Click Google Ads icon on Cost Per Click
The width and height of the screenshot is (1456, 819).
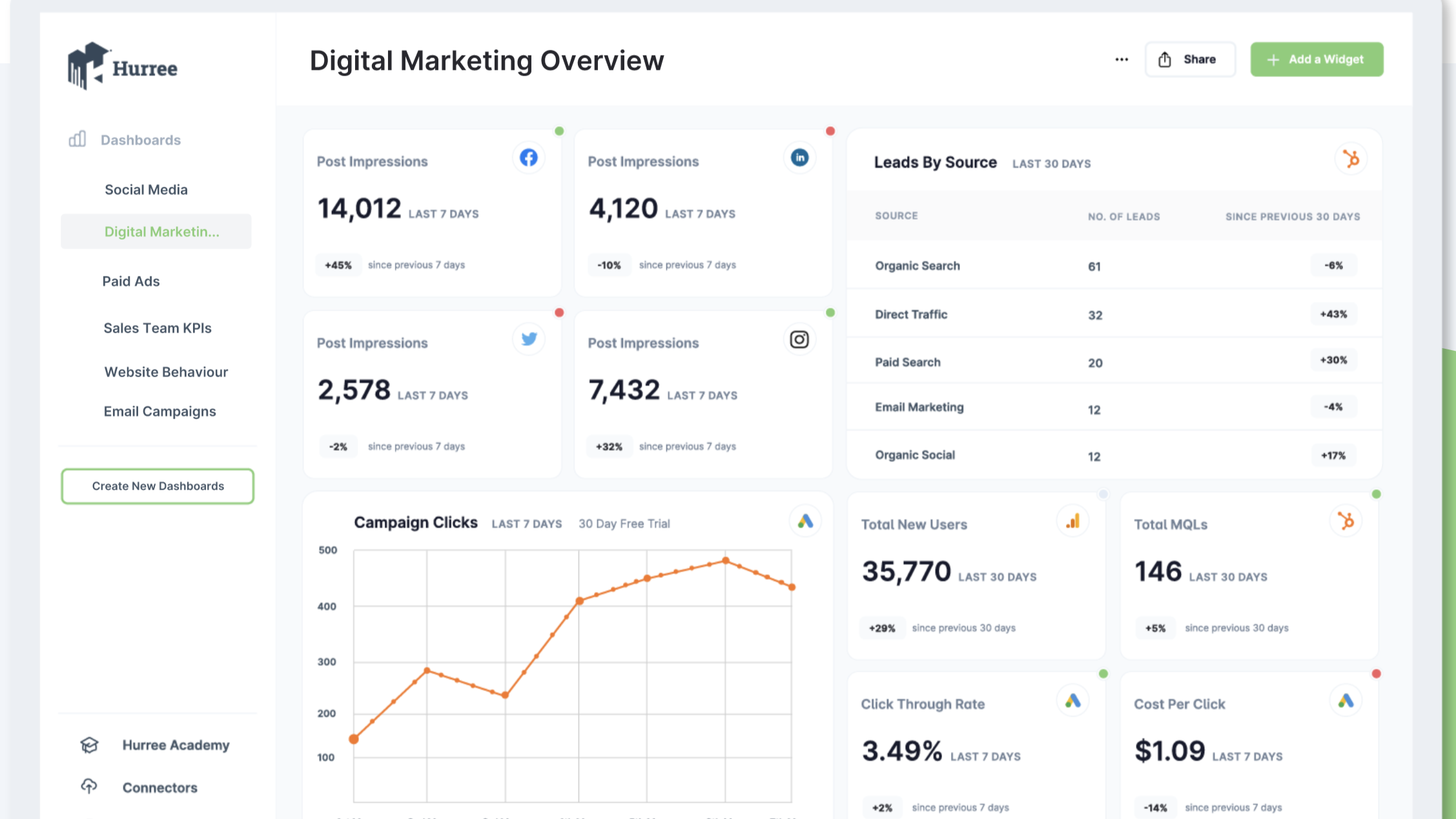(x=1346, y=701)
